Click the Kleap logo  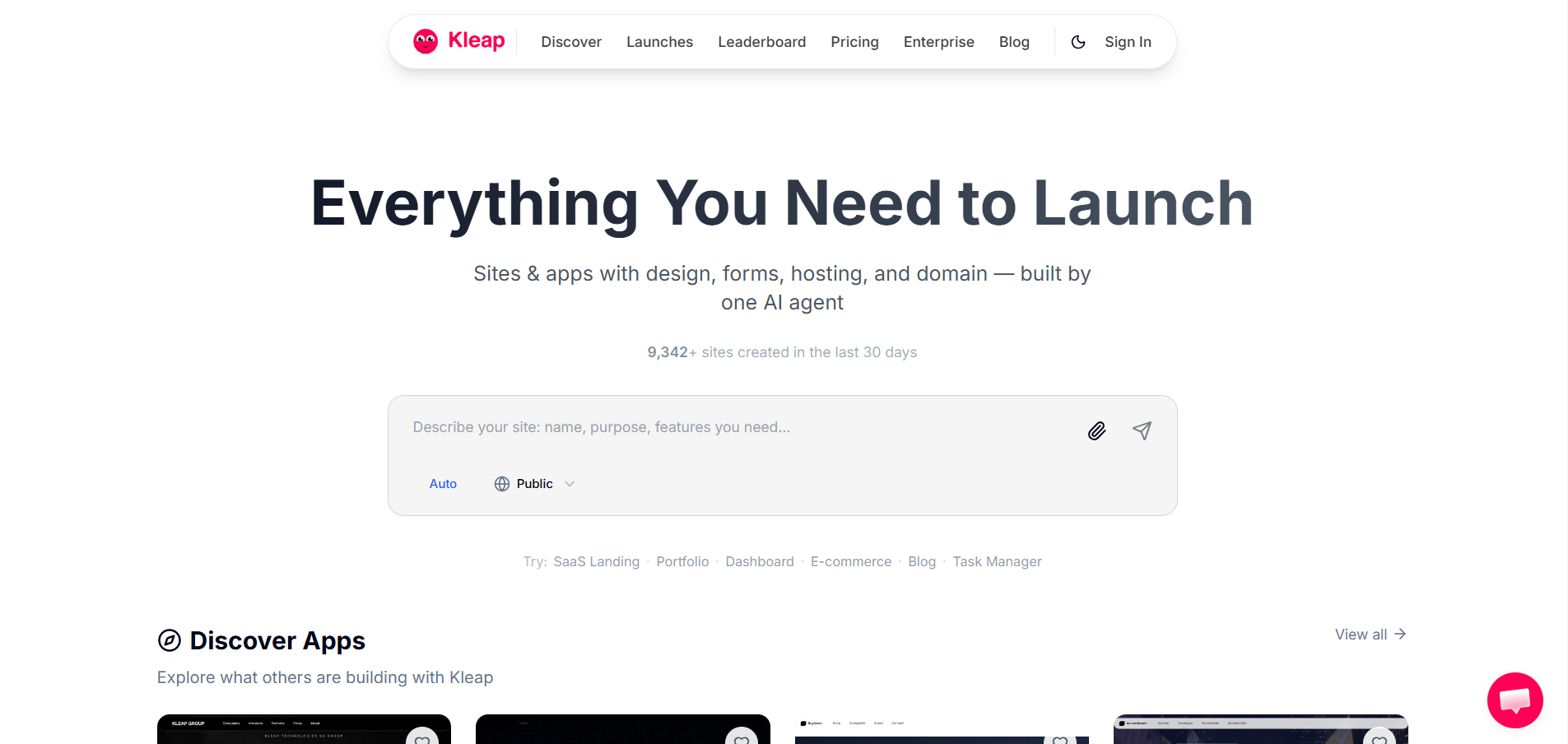(458, 41)
